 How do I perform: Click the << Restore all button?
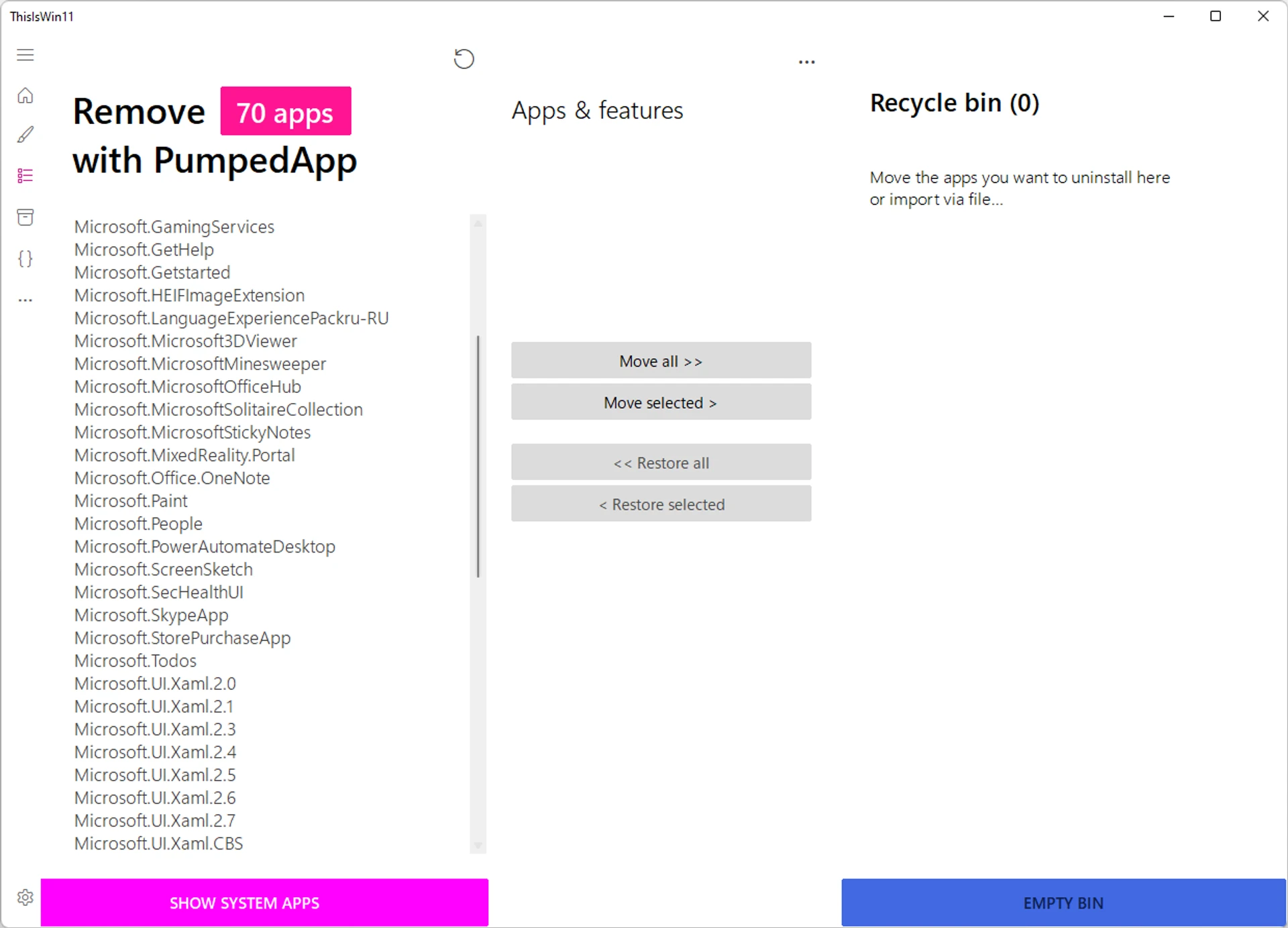pyautogui.click(x=661, y=463)
